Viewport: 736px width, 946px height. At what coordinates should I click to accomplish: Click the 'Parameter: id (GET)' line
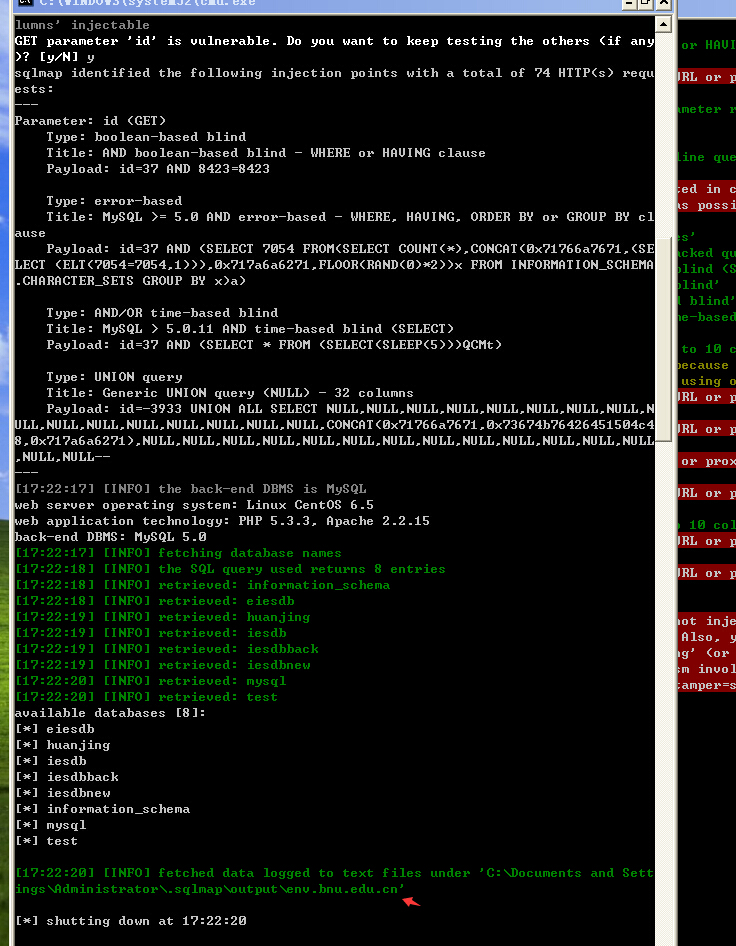coord(90,121)
